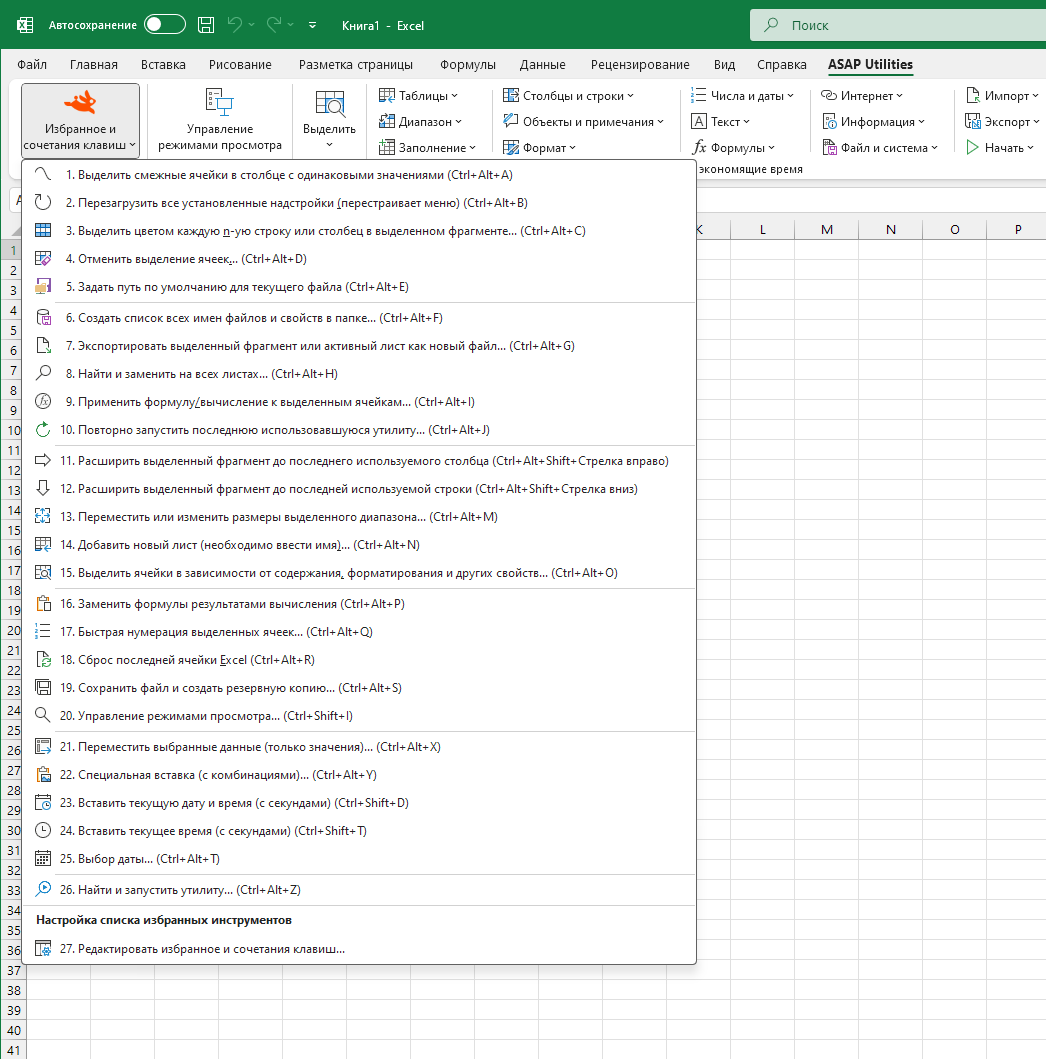Click icon for item 4 Отменить выделение ячеек

(x=43, y=259)
